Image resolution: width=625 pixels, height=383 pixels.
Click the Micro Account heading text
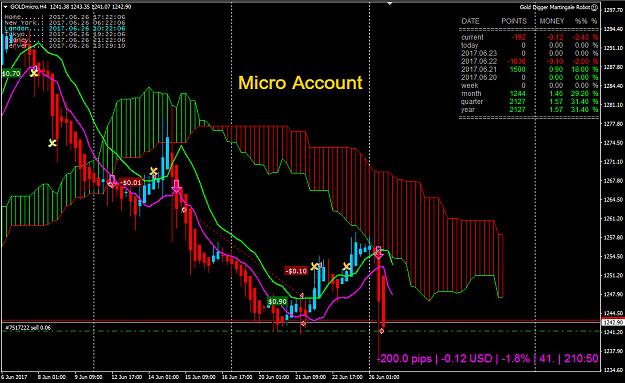[x=300, y=82]
